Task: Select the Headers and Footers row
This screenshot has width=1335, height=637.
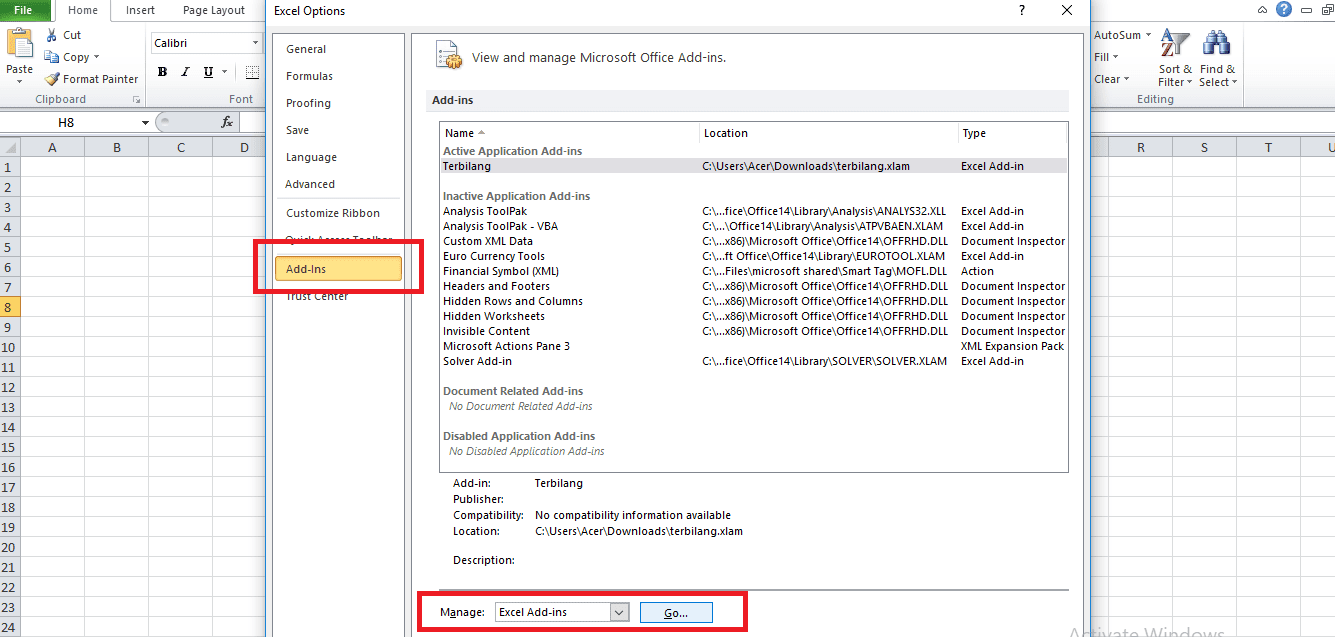Action: 754,286
